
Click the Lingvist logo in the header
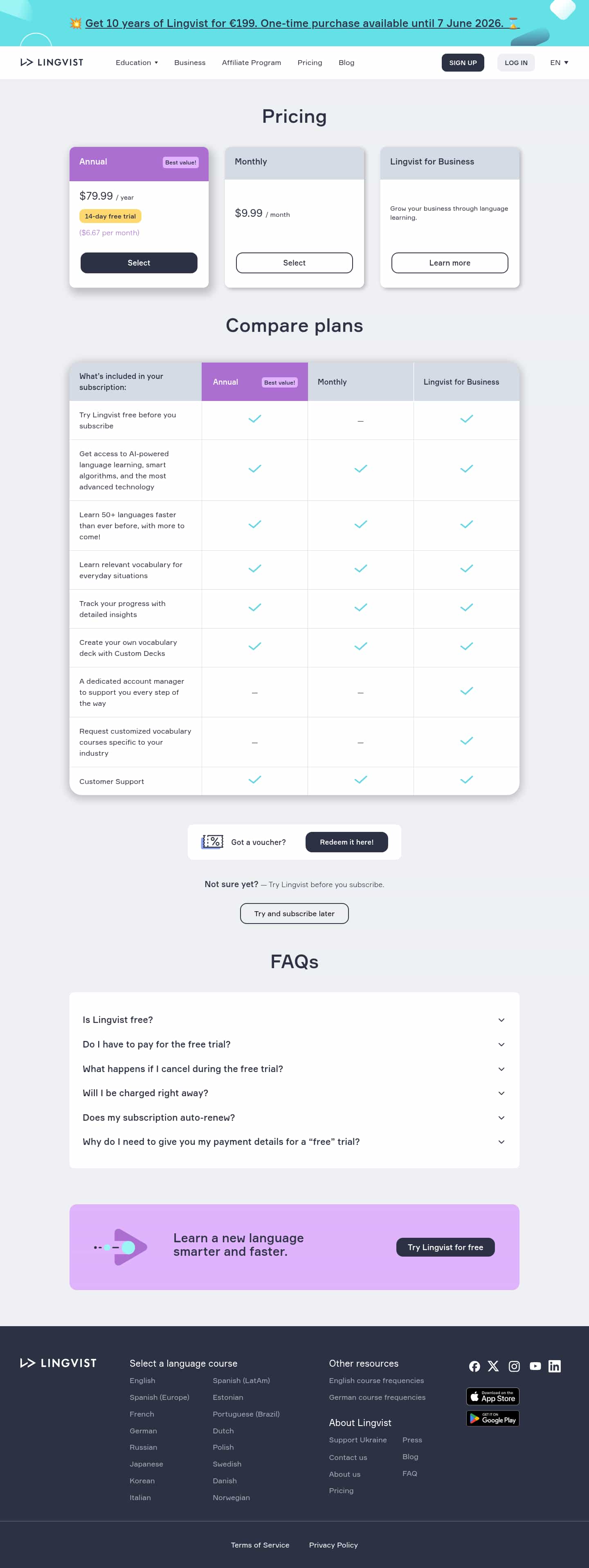pos(52,63)
